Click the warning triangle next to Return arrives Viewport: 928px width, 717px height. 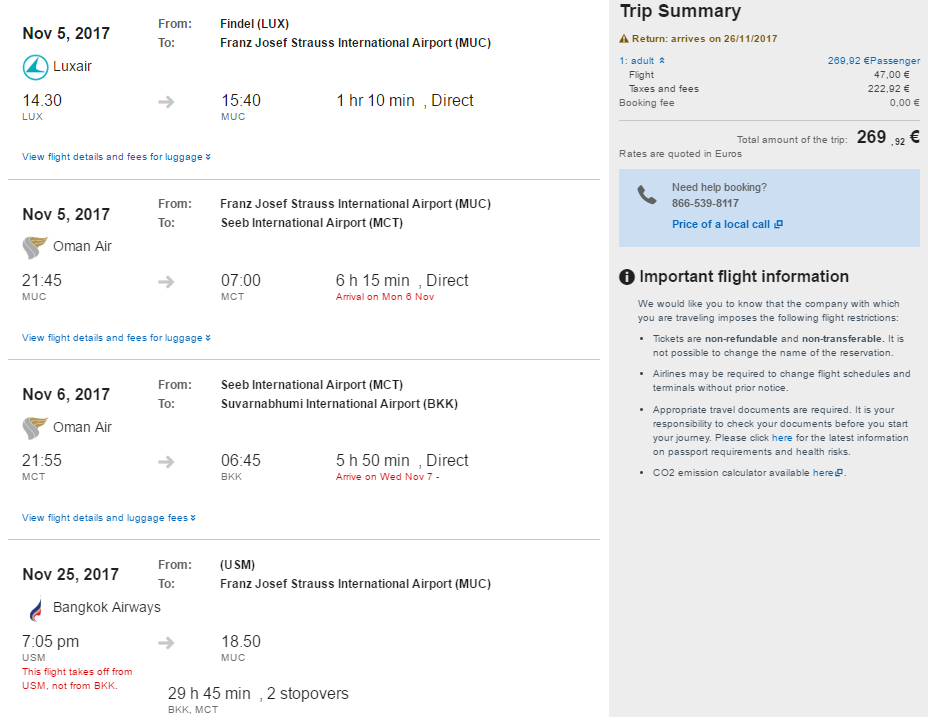(624, 38)
